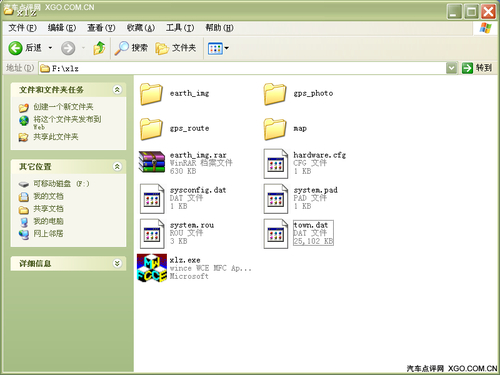Click the forward arrow icon
This screenshot has height=375, width=500.
tap(68, 48)
